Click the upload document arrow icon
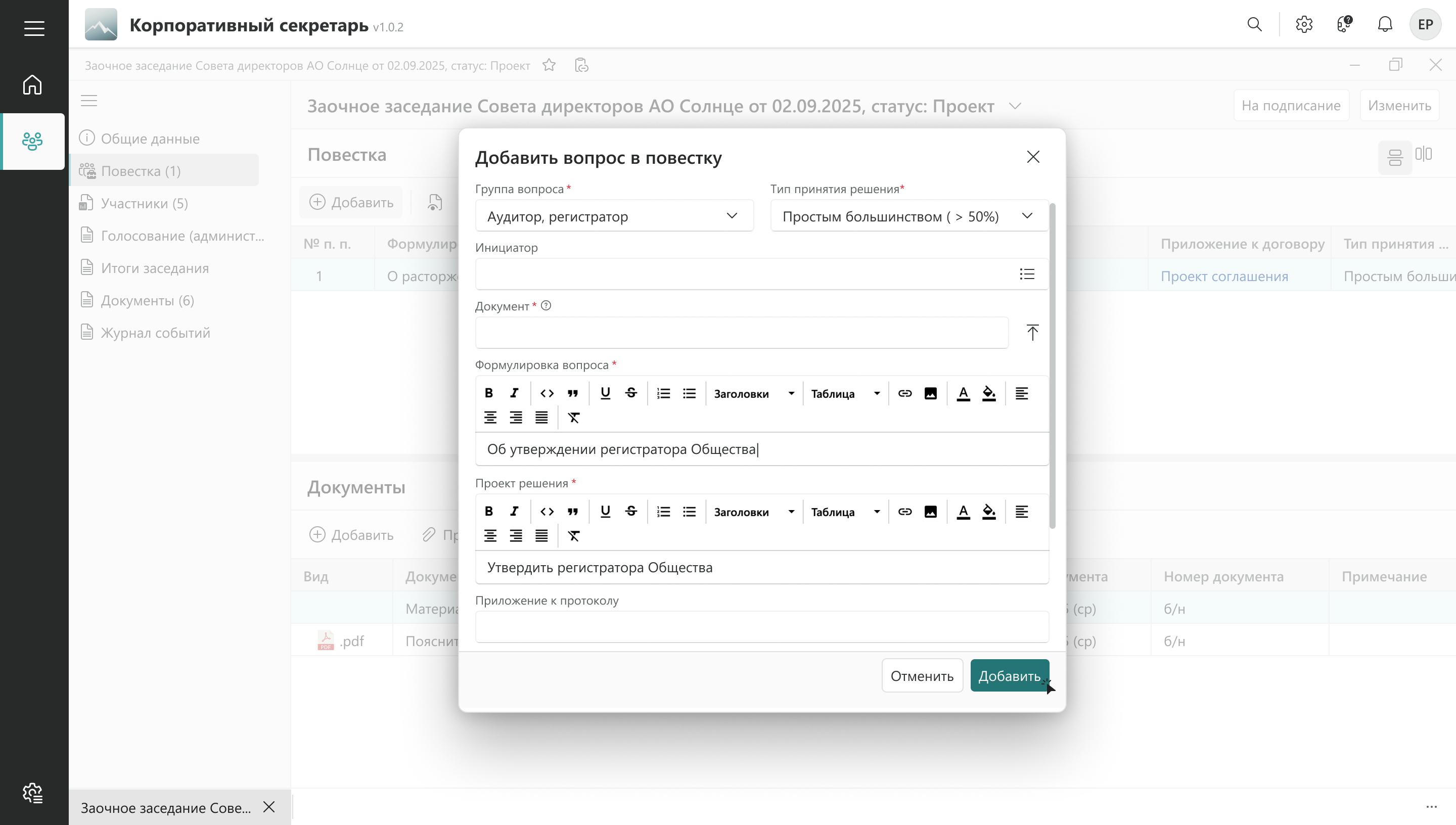This screenshot has height=825, width=1456. click(x=1032, y=333)
